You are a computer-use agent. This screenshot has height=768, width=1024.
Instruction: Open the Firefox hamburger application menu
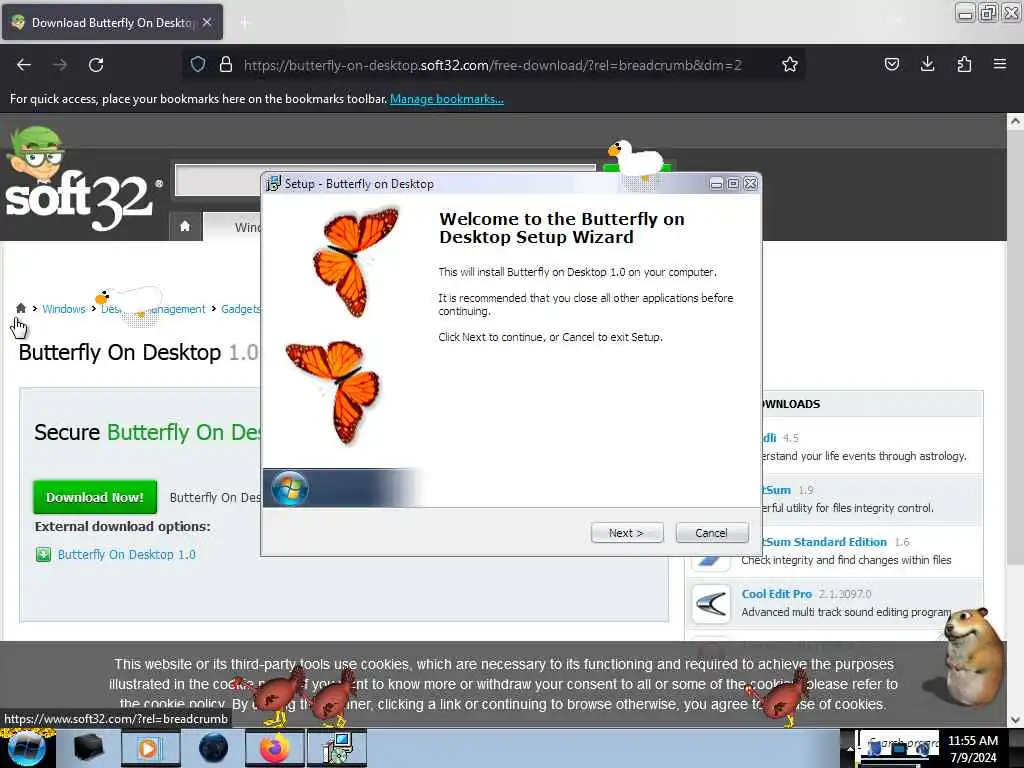(x=999, y=65)
